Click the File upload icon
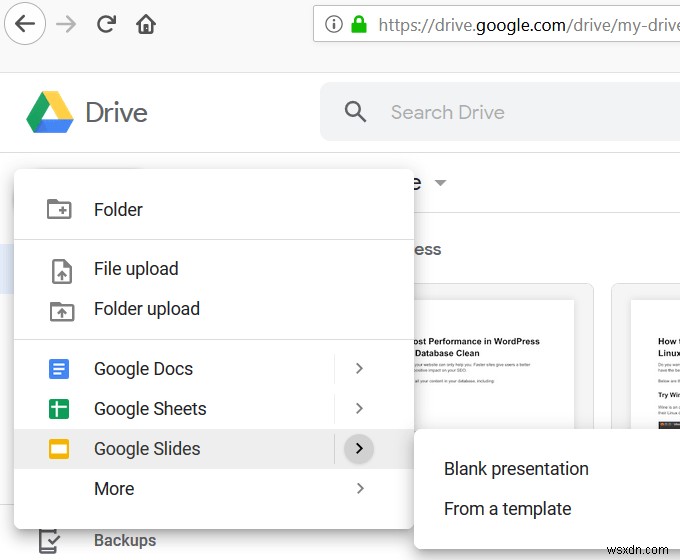Image resolution: width=680 pixels, height=560 pixels. click(x=61, y=270)
